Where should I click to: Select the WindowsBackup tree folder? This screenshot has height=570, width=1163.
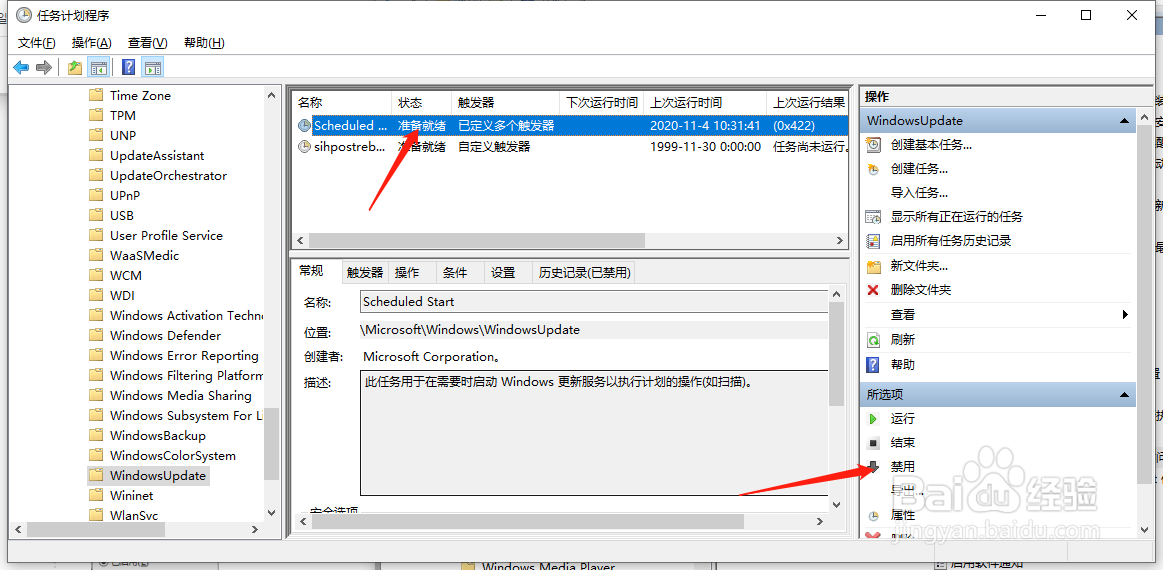pos(157,436)
